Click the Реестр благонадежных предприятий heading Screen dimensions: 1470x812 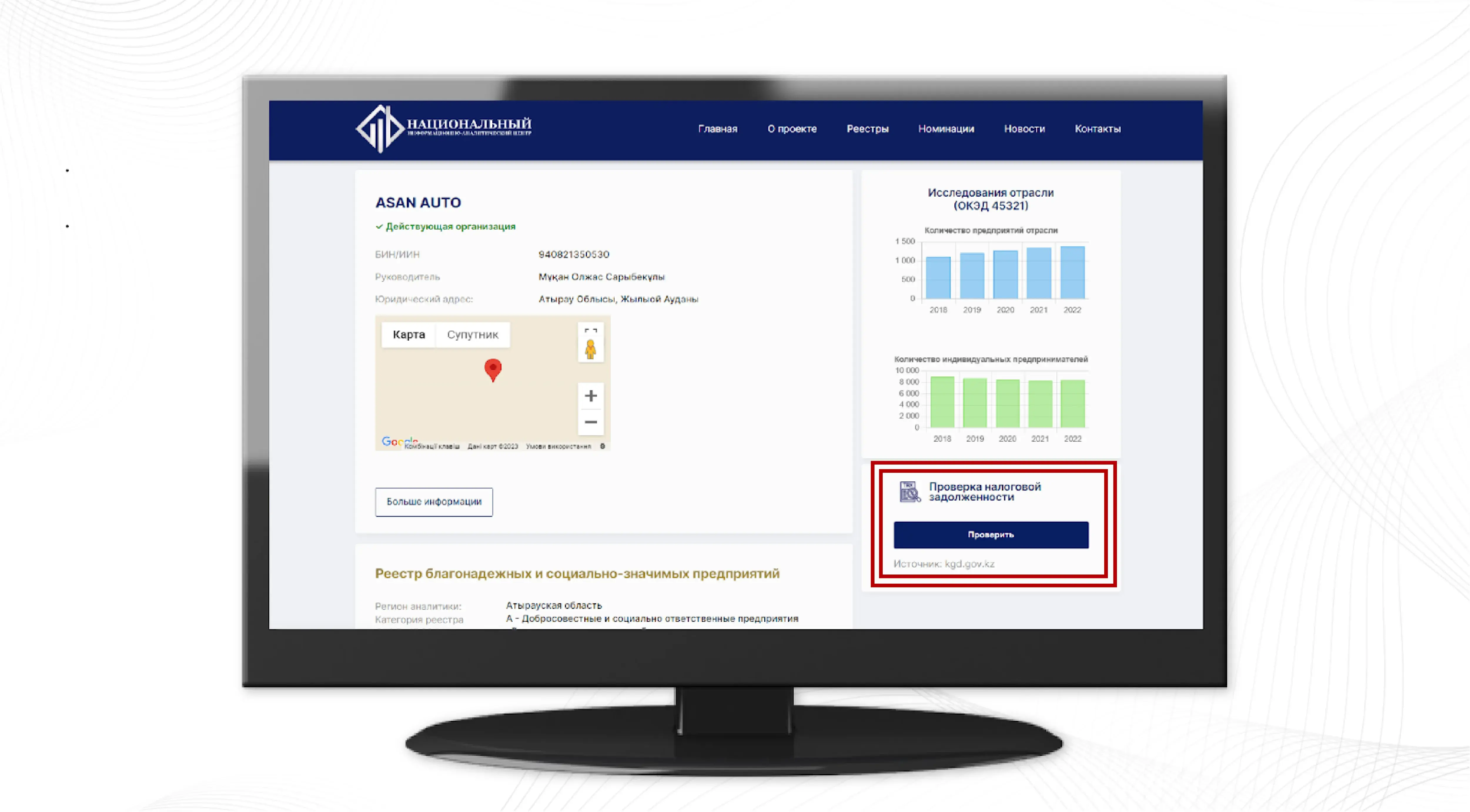click(577, 573)
